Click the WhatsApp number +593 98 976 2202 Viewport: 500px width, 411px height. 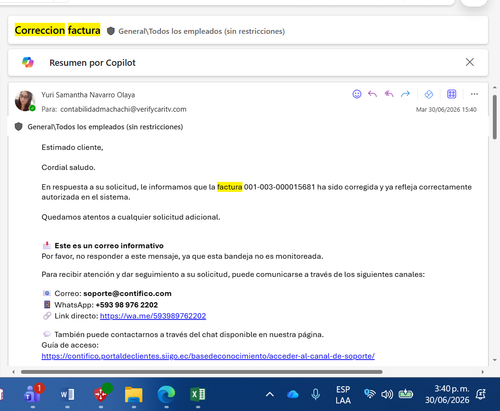127,305
